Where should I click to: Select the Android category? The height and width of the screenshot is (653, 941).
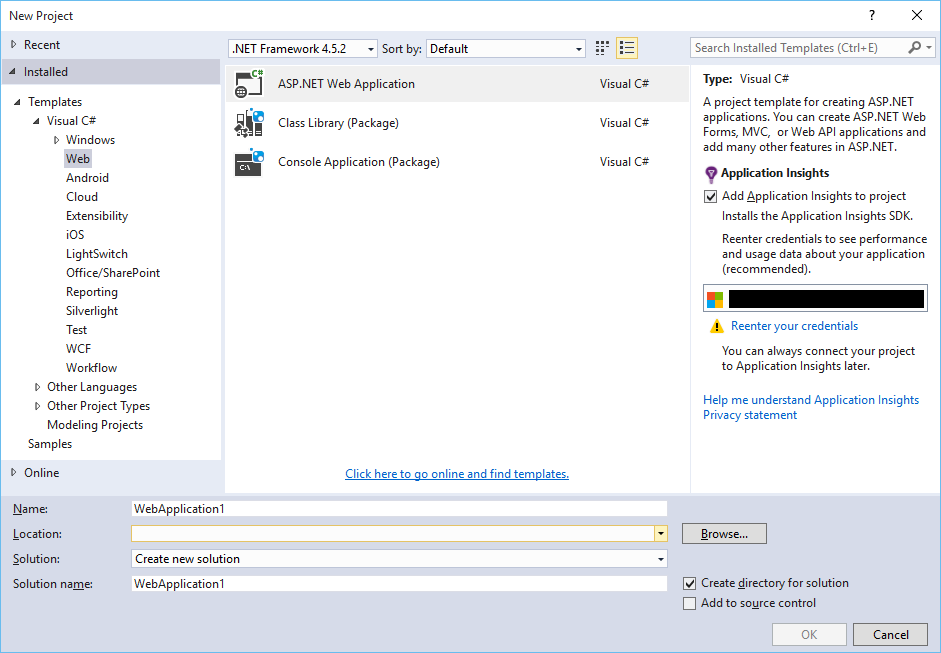click(88, 178)
